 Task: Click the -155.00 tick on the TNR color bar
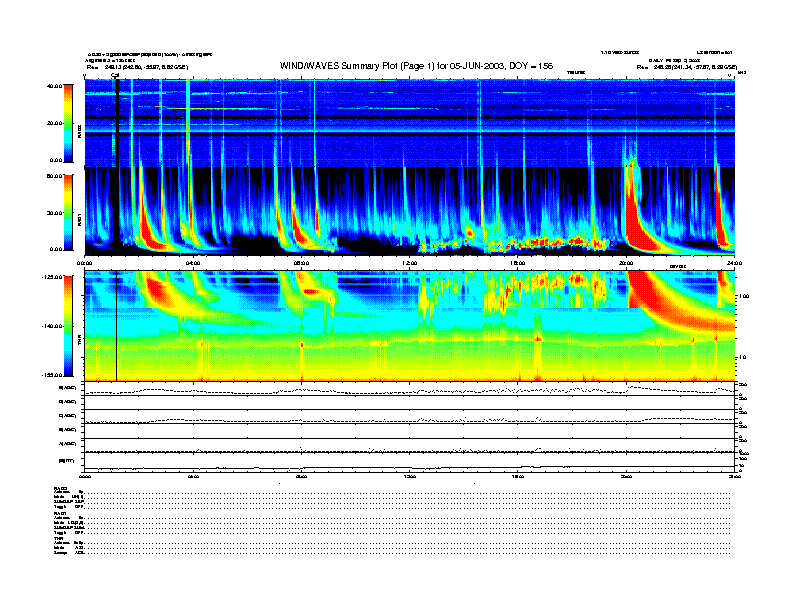click(52, 375)
